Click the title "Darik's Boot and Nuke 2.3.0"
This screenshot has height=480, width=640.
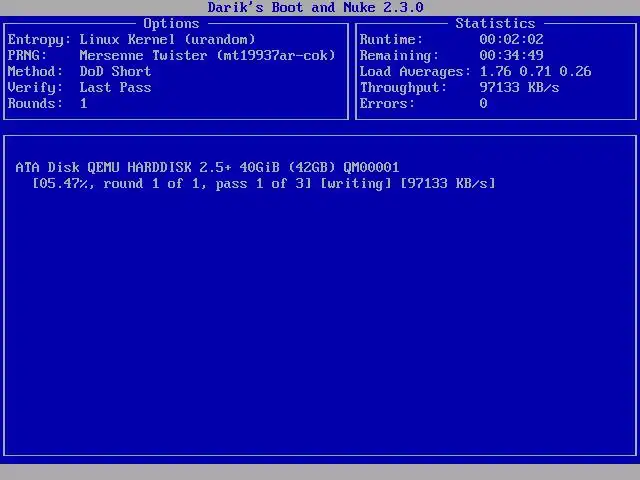(x=316, y=7)
